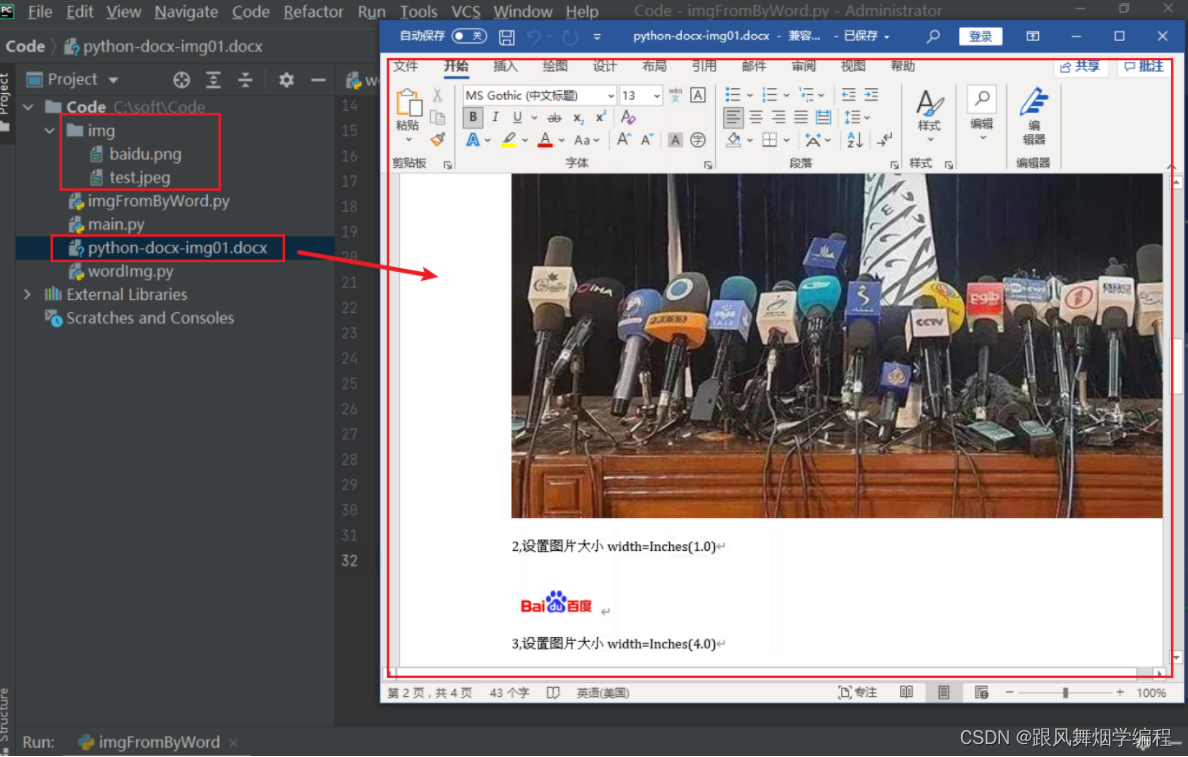The height and width of the screenshot is (757, 1188).
Task: Show paragraph marks with the pilcrow icon
Action: pyautogui.click(x=884, y=139)
